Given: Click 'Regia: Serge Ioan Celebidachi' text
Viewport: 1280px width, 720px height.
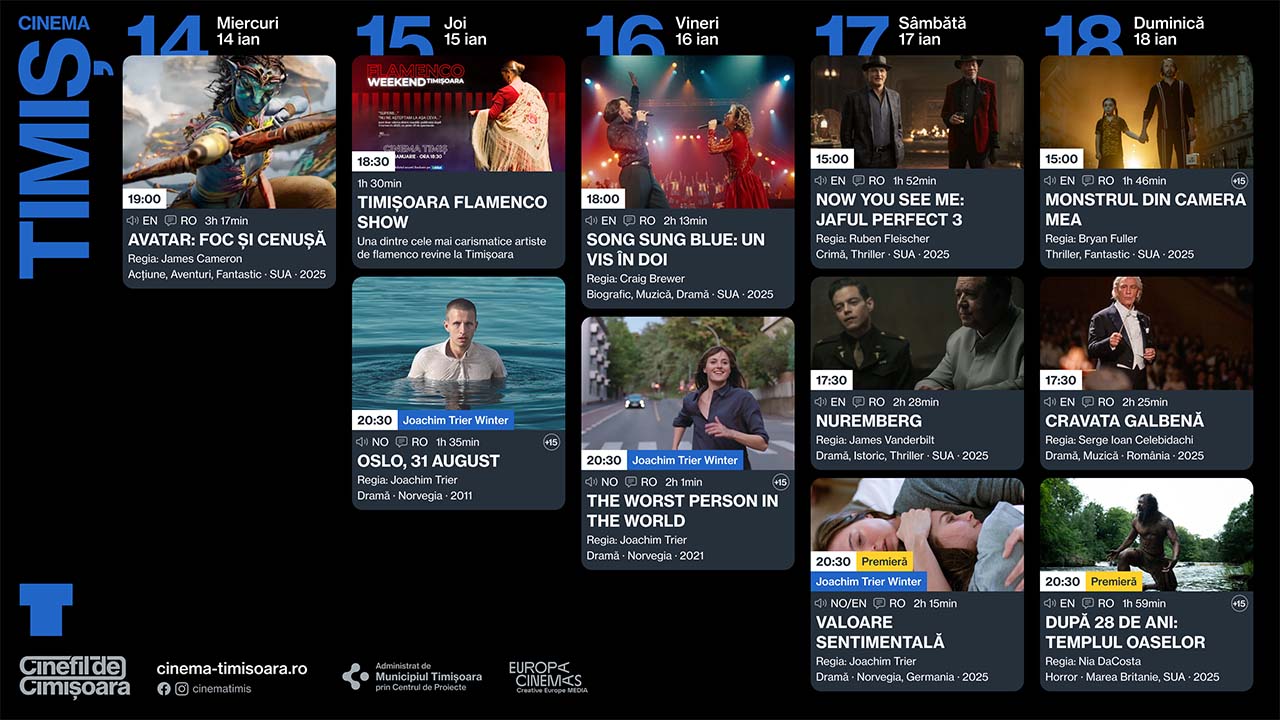Looking at the screenshot, I should point(1119,440).
